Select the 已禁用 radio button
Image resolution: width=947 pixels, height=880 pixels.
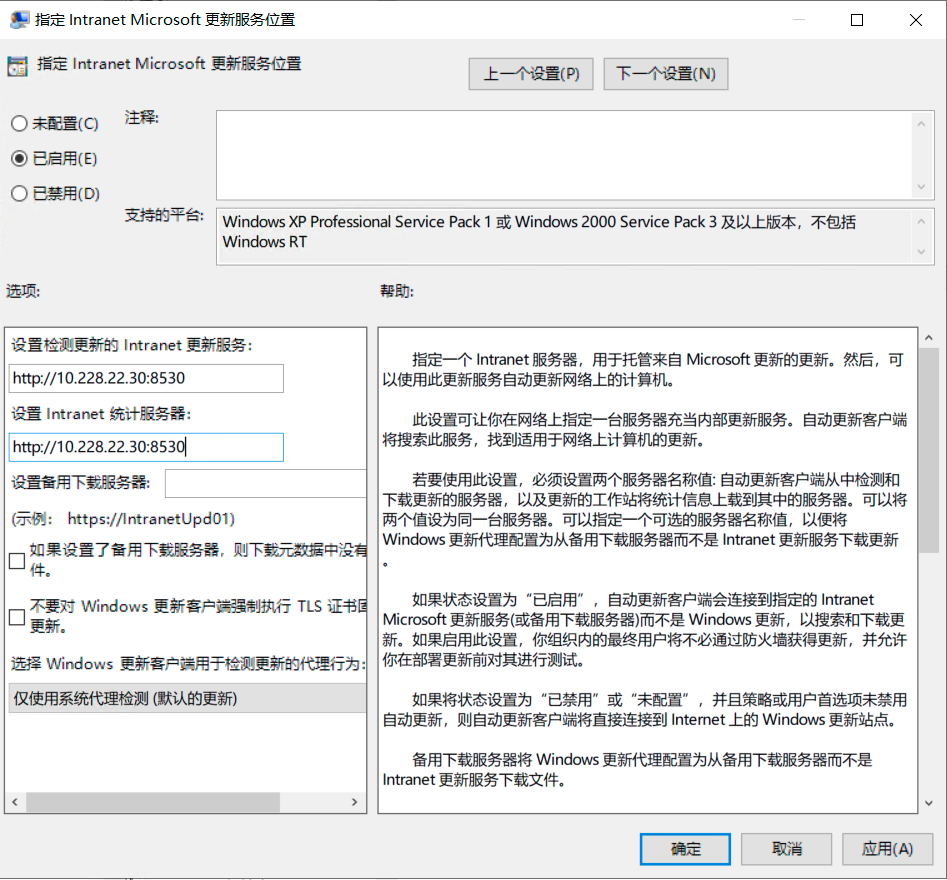(19, 194)
